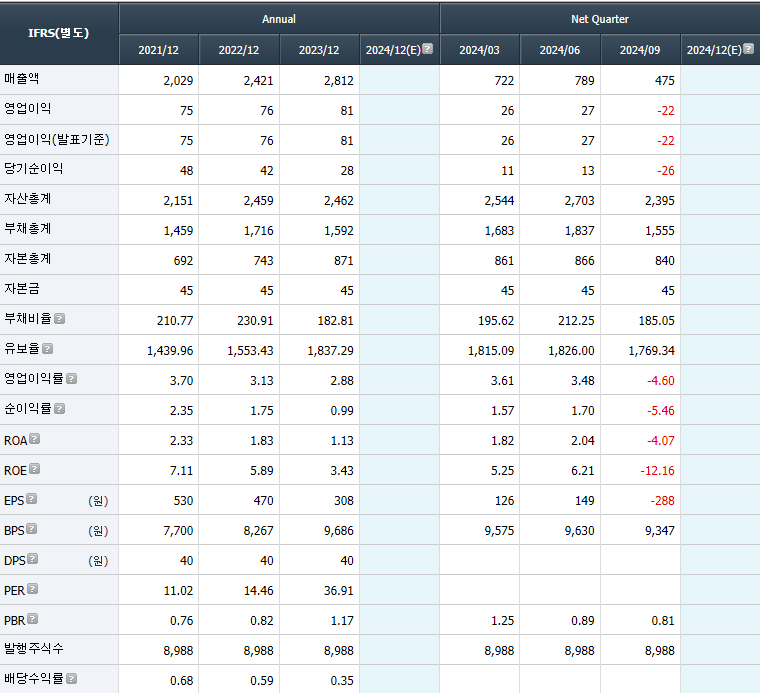Click the 2024/09 매출액 value 475
Image resolution: width=760 pixels, height=693 pixels.
click(665, 80)
